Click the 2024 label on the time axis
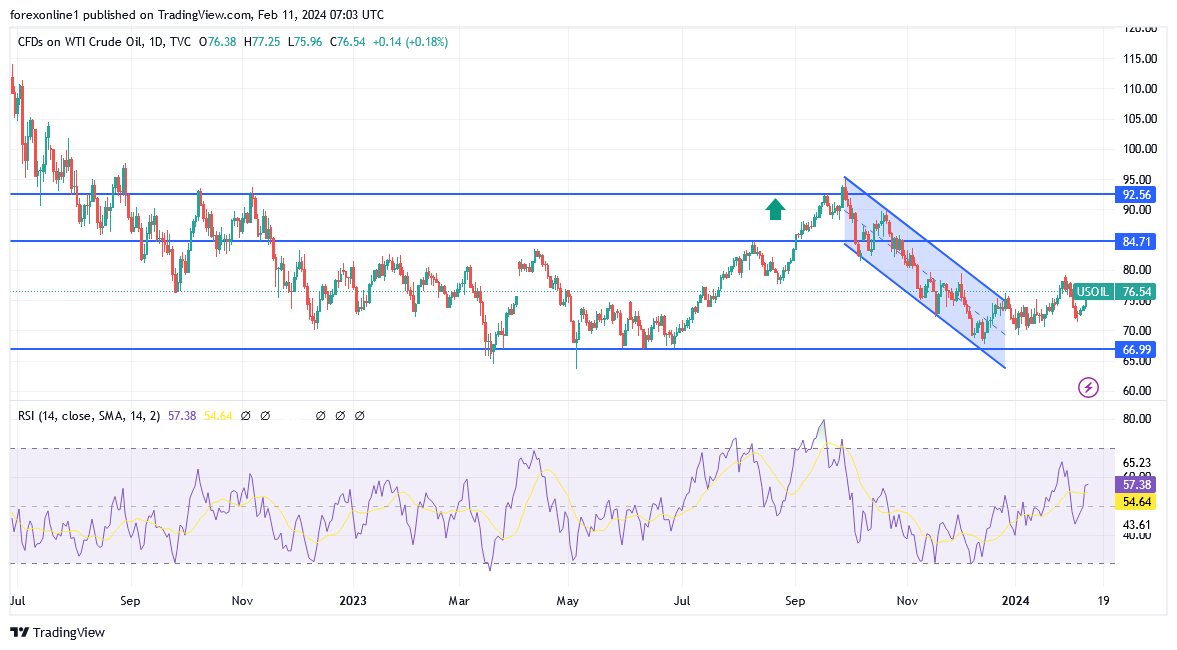 click(1015, 601)
